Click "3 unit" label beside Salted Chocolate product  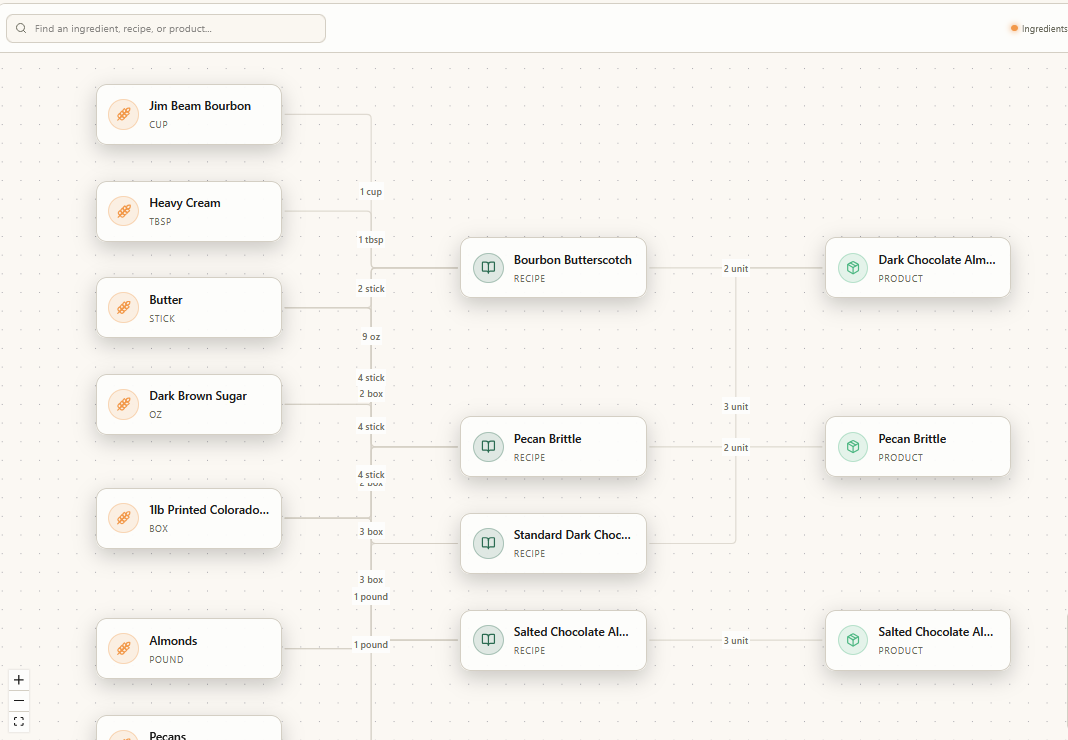pyautogui.click(x=736, y=641)
